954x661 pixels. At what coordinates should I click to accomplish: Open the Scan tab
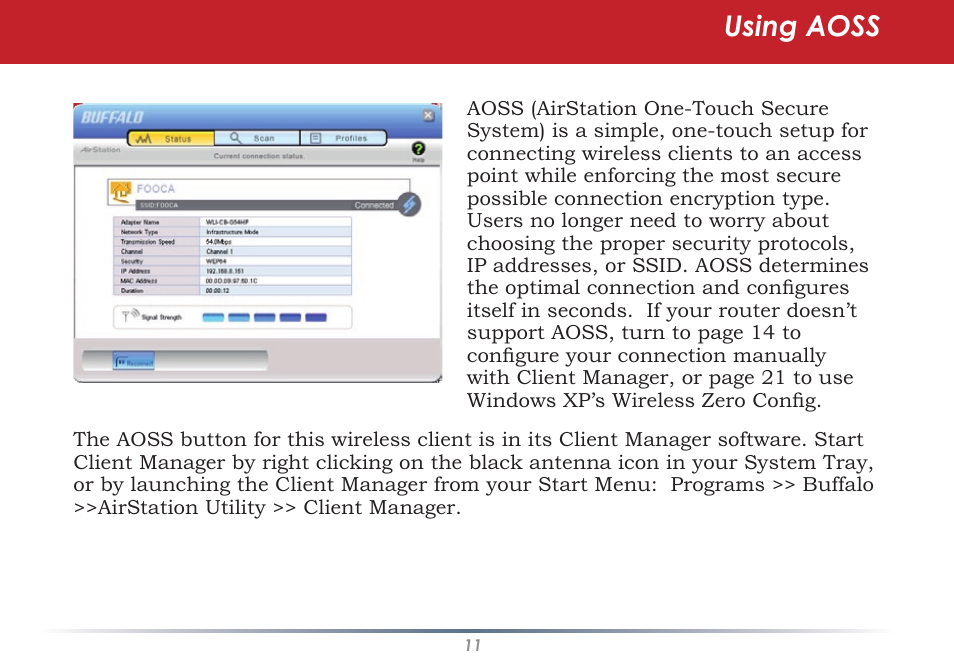[x=257, y=138]
